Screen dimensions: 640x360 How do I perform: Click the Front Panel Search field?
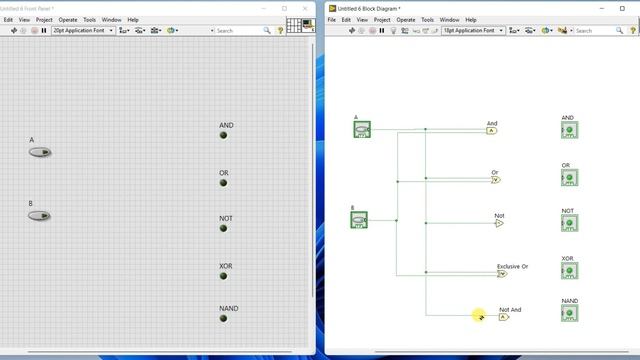239,31
